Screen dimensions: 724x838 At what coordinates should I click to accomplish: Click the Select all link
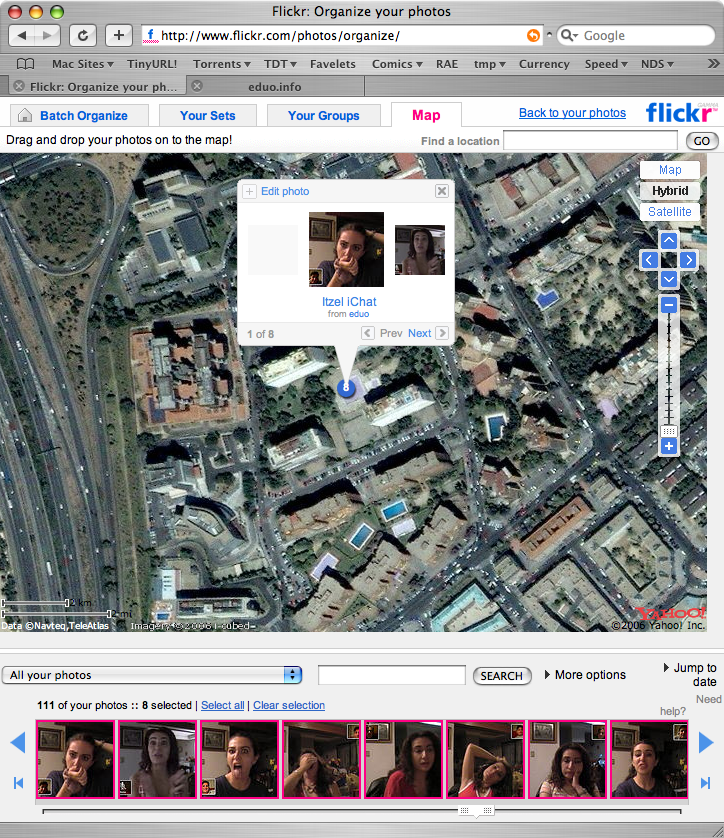pos(222,705)
